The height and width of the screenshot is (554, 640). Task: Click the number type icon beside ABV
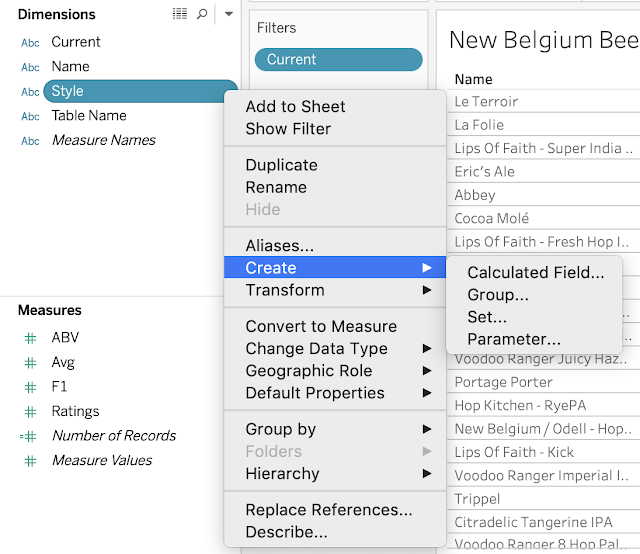pyautogui.click(x=31, y=338)
